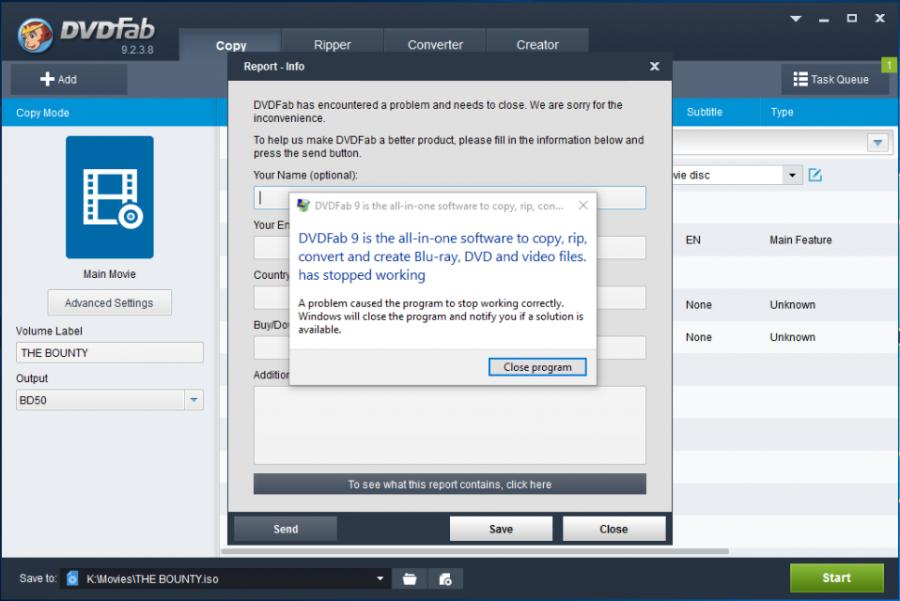Viewport: 900px width, 601px height.
Task: Expand the movie disc dropdown arrow
Action: [x=792, y=175]
